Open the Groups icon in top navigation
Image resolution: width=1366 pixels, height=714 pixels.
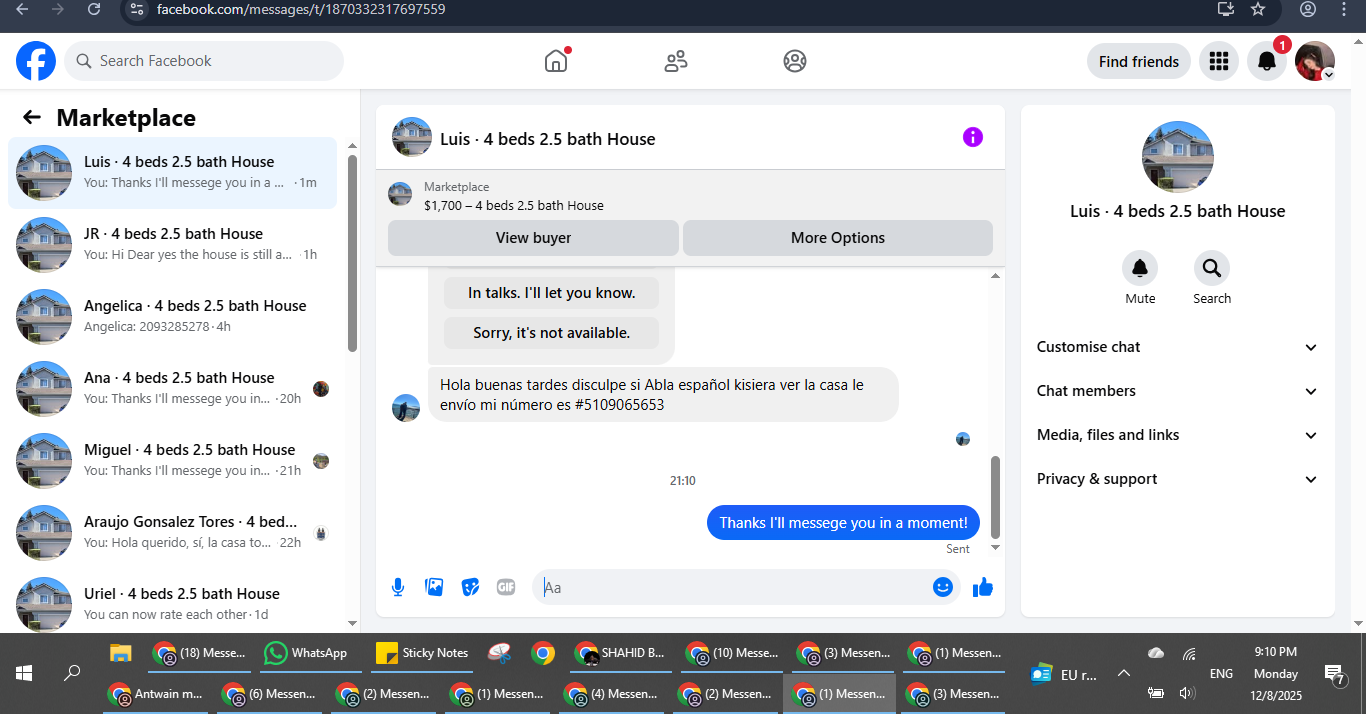[x=795, y=61]
